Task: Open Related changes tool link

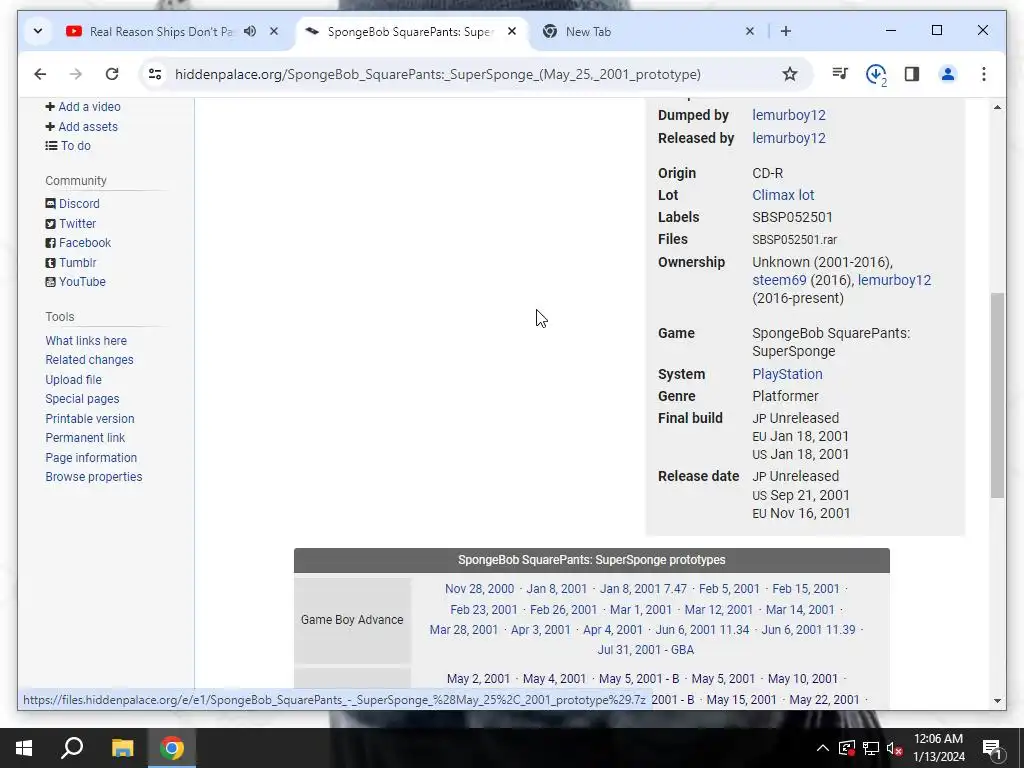Action: (89, 360)
